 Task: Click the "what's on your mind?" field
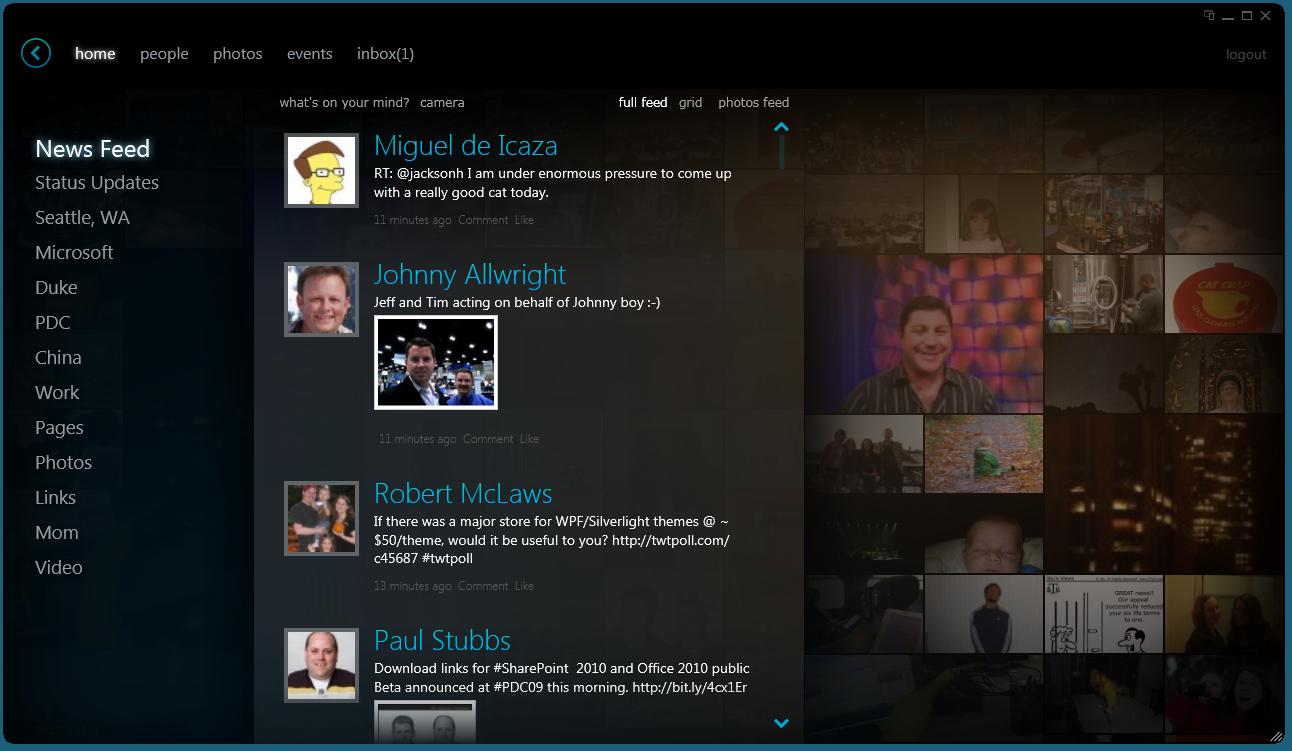[344, 102]
